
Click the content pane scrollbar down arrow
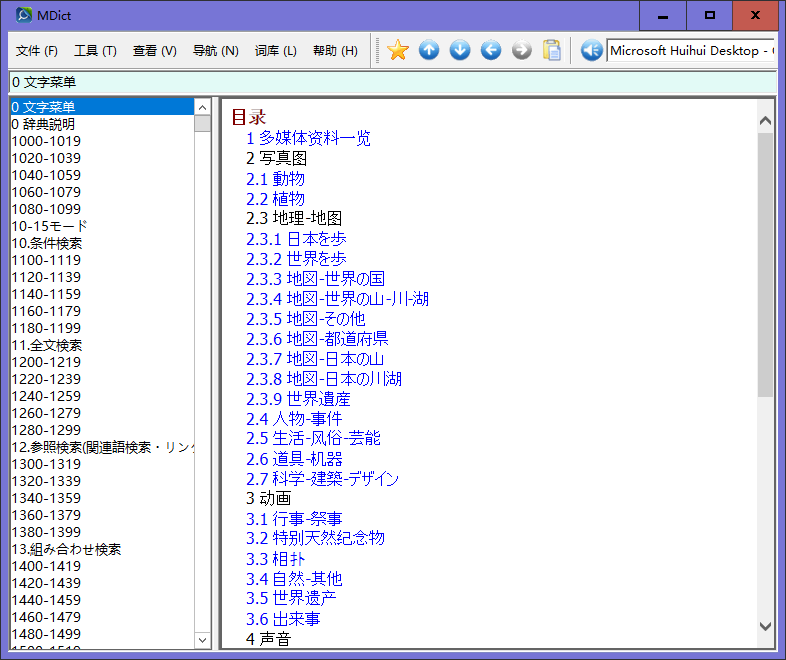(x=765, y=626)
